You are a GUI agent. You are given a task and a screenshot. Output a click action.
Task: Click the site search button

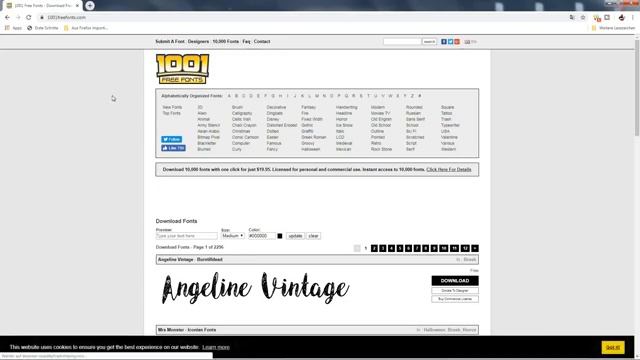(x=429, y=42)
